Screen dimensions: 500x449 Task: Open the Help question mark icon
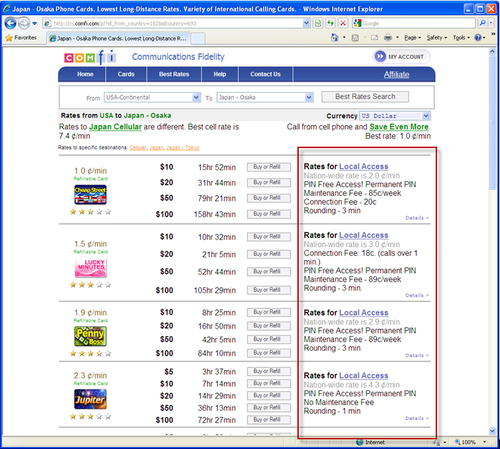point(478,38)
